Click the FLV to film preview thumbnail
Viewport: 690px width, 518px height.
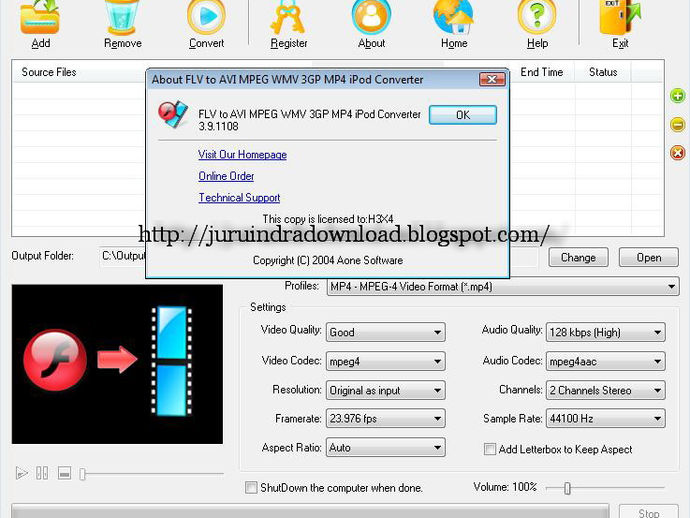click(x=117, y=364)
